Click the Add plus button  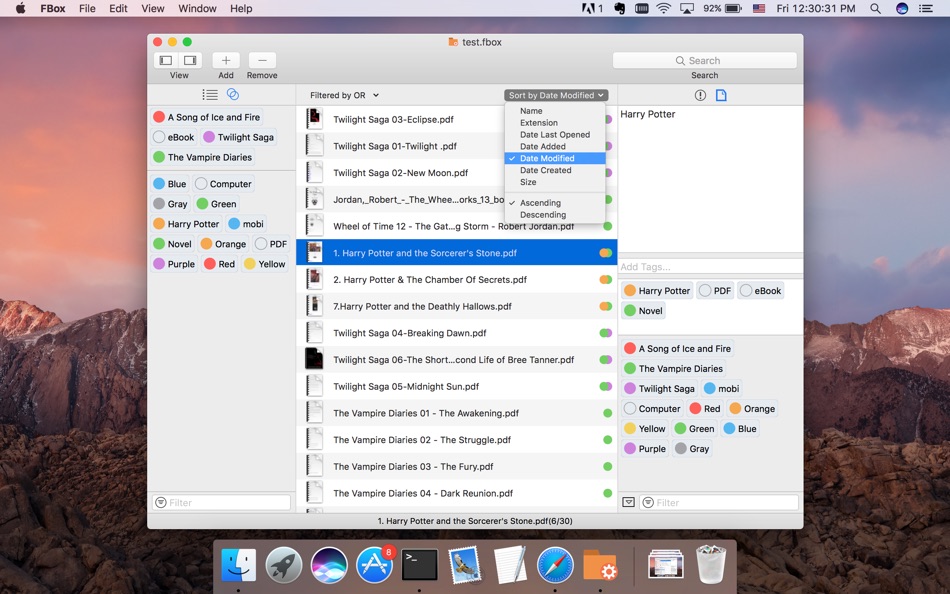point(226,60)
